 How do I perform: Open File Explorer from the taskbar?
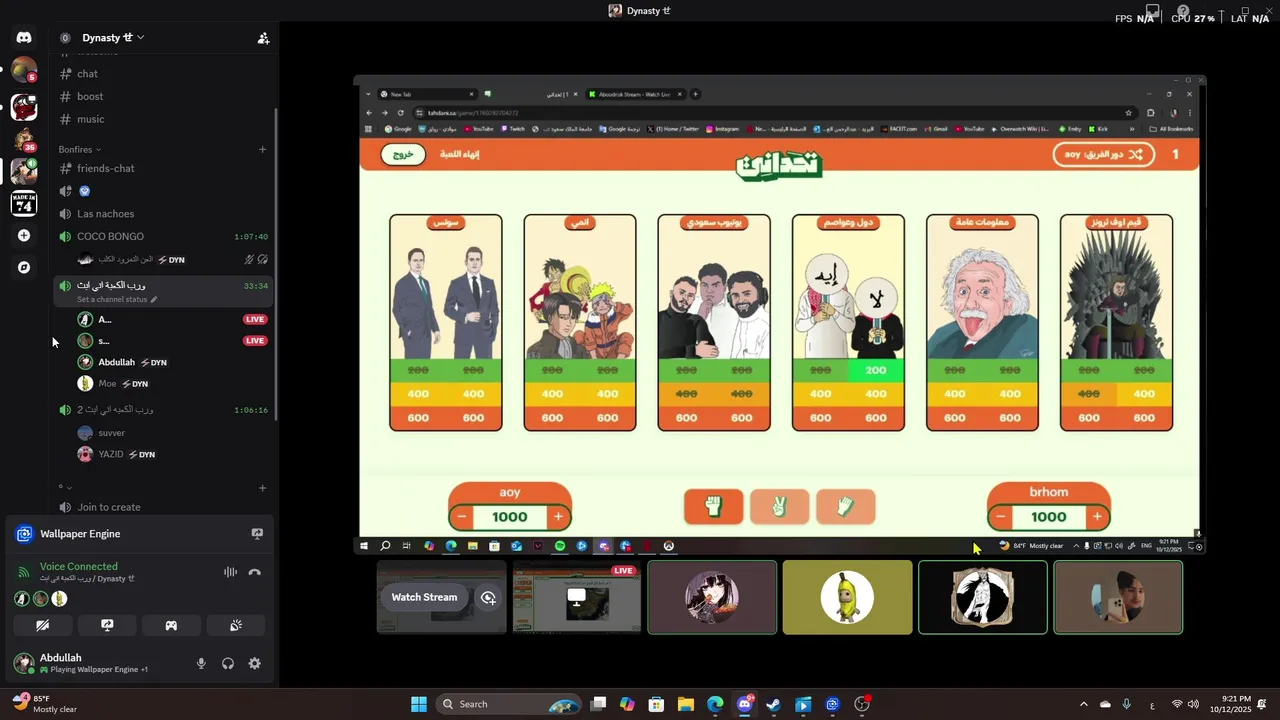click(686, 704)
